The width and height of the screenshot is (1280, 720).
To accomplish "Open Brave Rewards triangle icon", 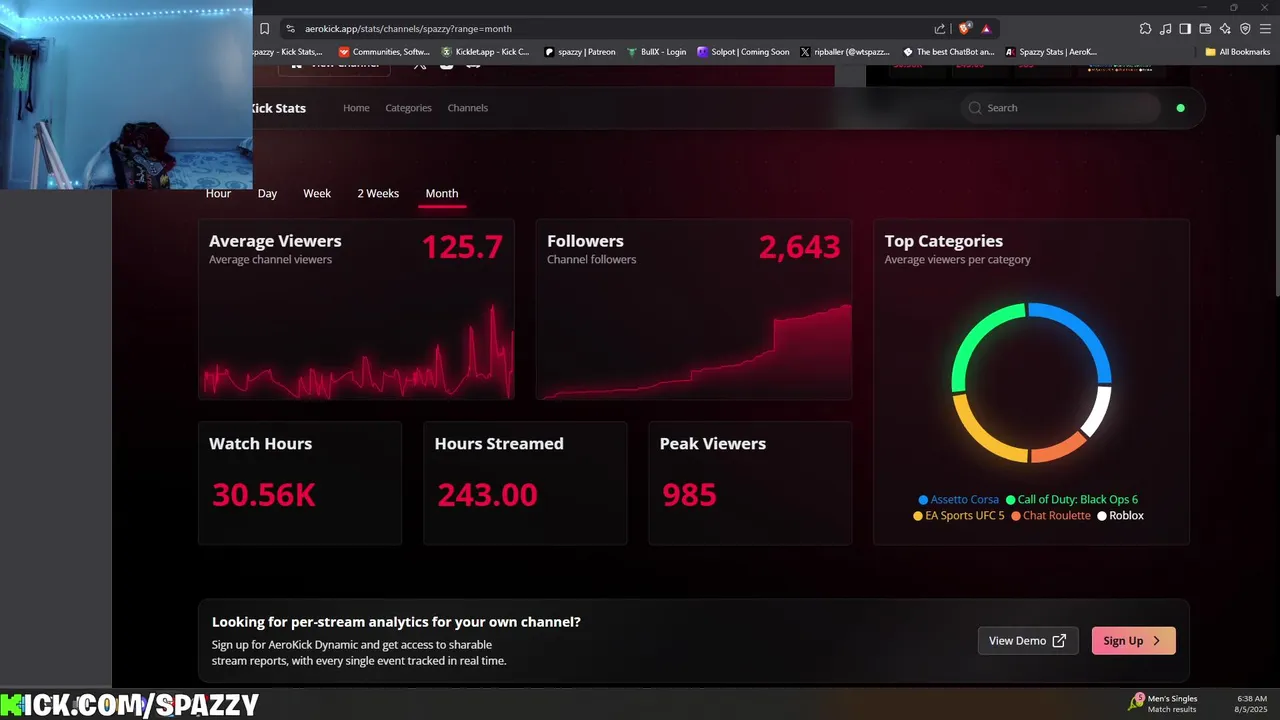I will (986, 29).
